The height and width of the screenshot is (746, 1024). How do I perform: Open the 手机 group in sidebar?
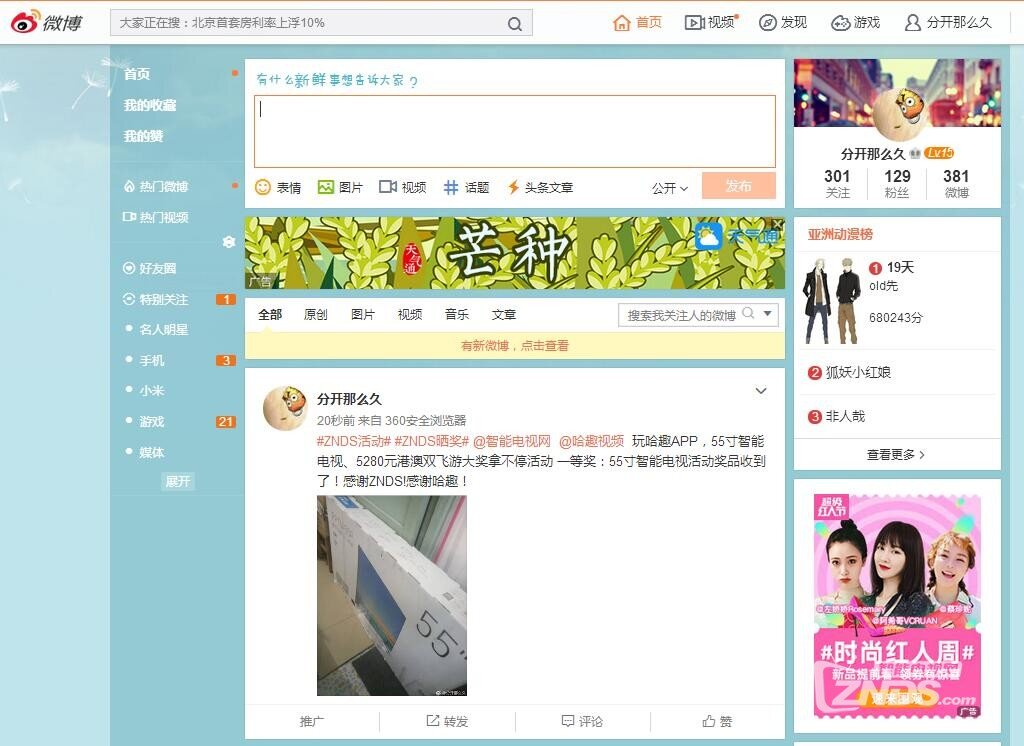[152, 360]
